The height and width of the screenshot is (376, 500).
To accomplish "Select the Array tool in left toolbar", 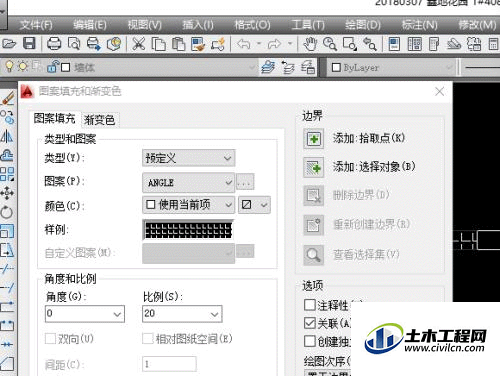I will pos(7,174).
